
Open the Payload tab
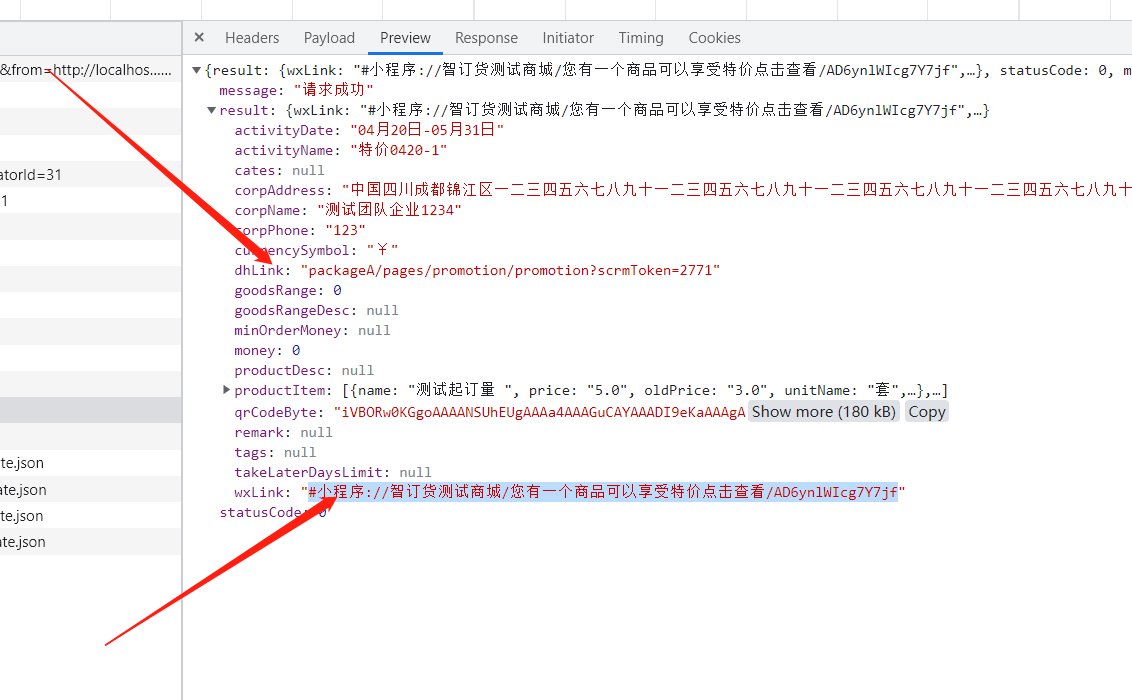[x=329, y=38]
